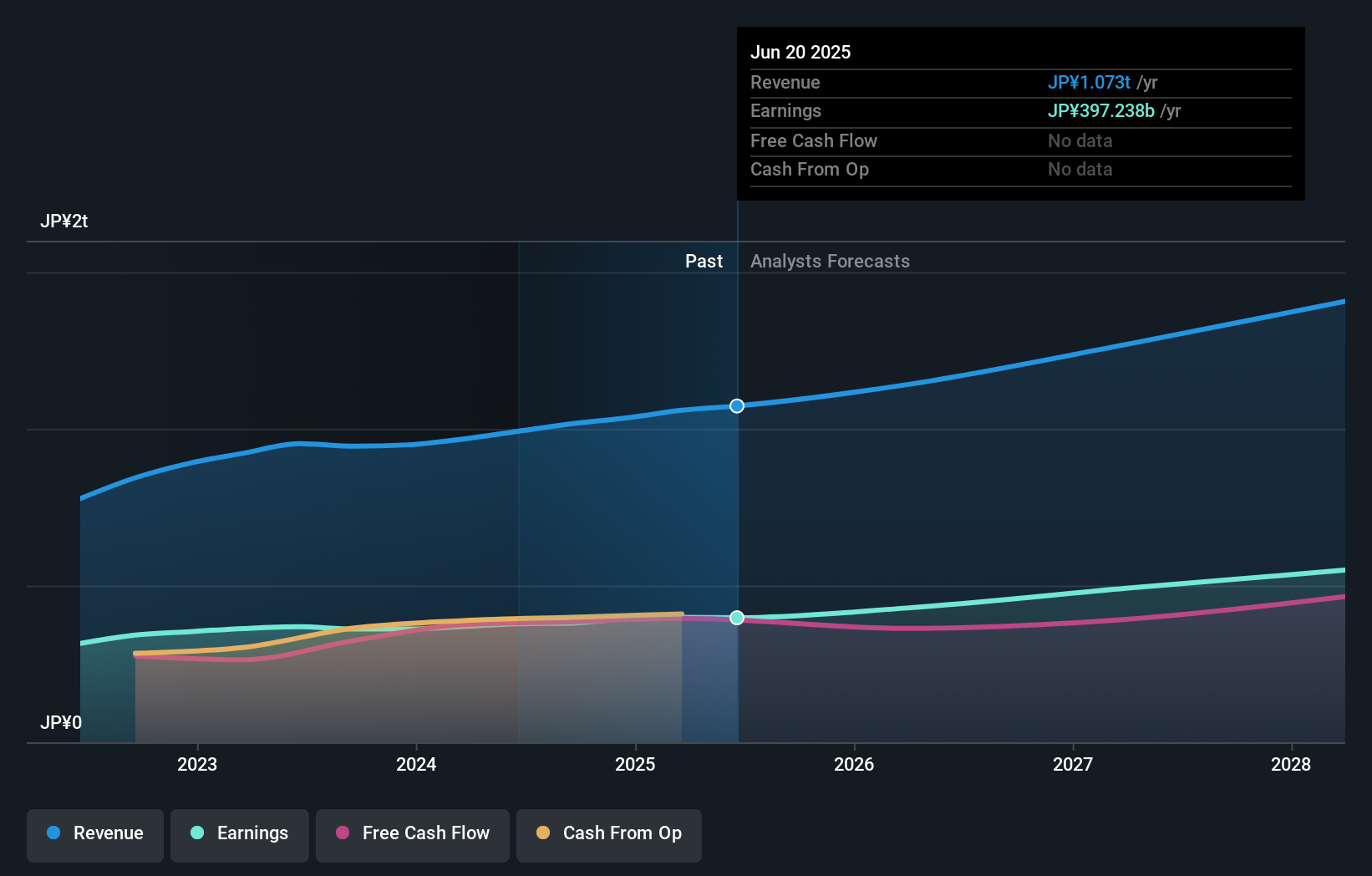Click the JP¥2t y-axis label
Image resolution: width=1372 pixels, height=876 pixels.
click(64, 222)
